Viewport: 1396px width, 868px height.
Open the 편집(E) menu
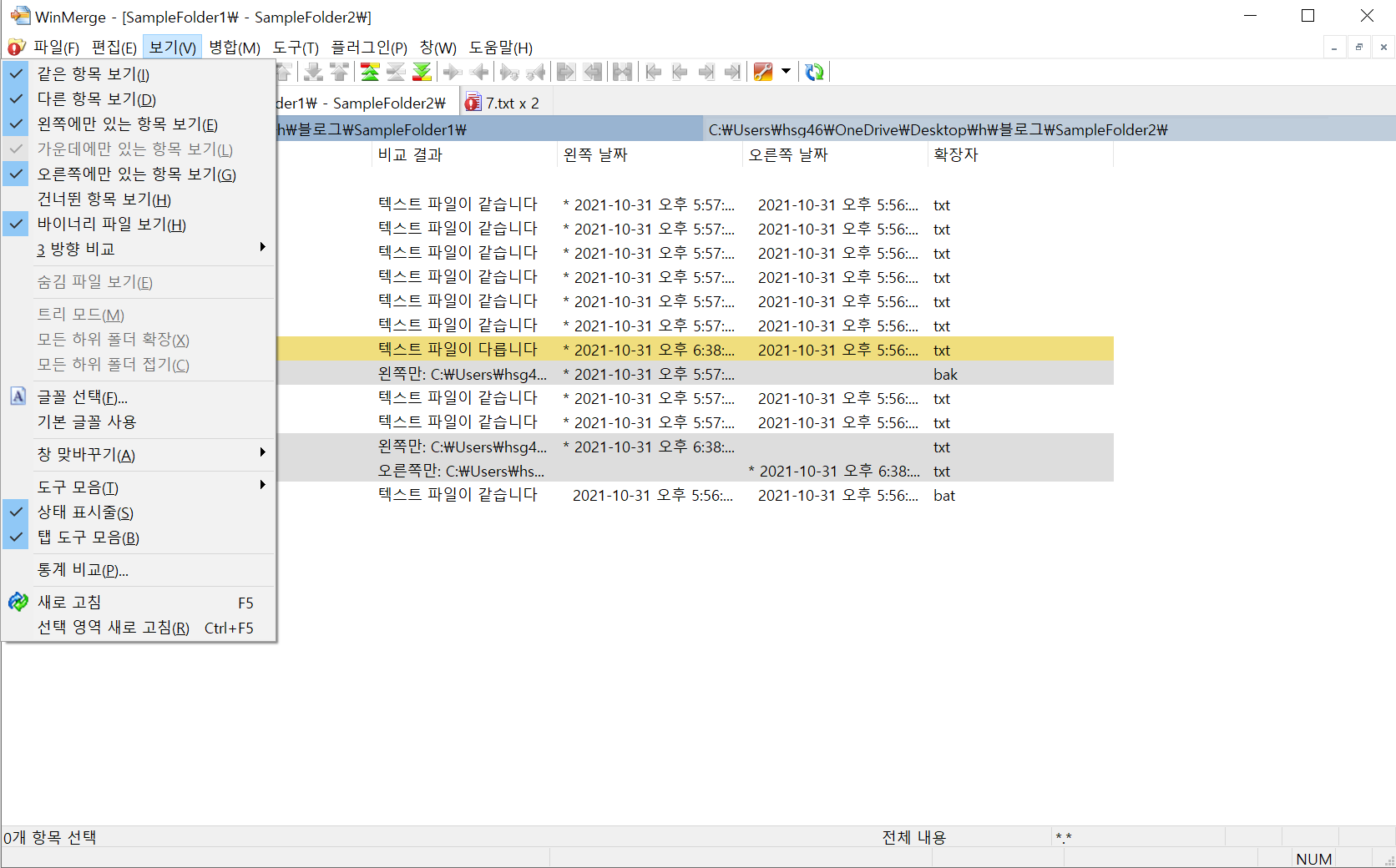pos(114,48)
